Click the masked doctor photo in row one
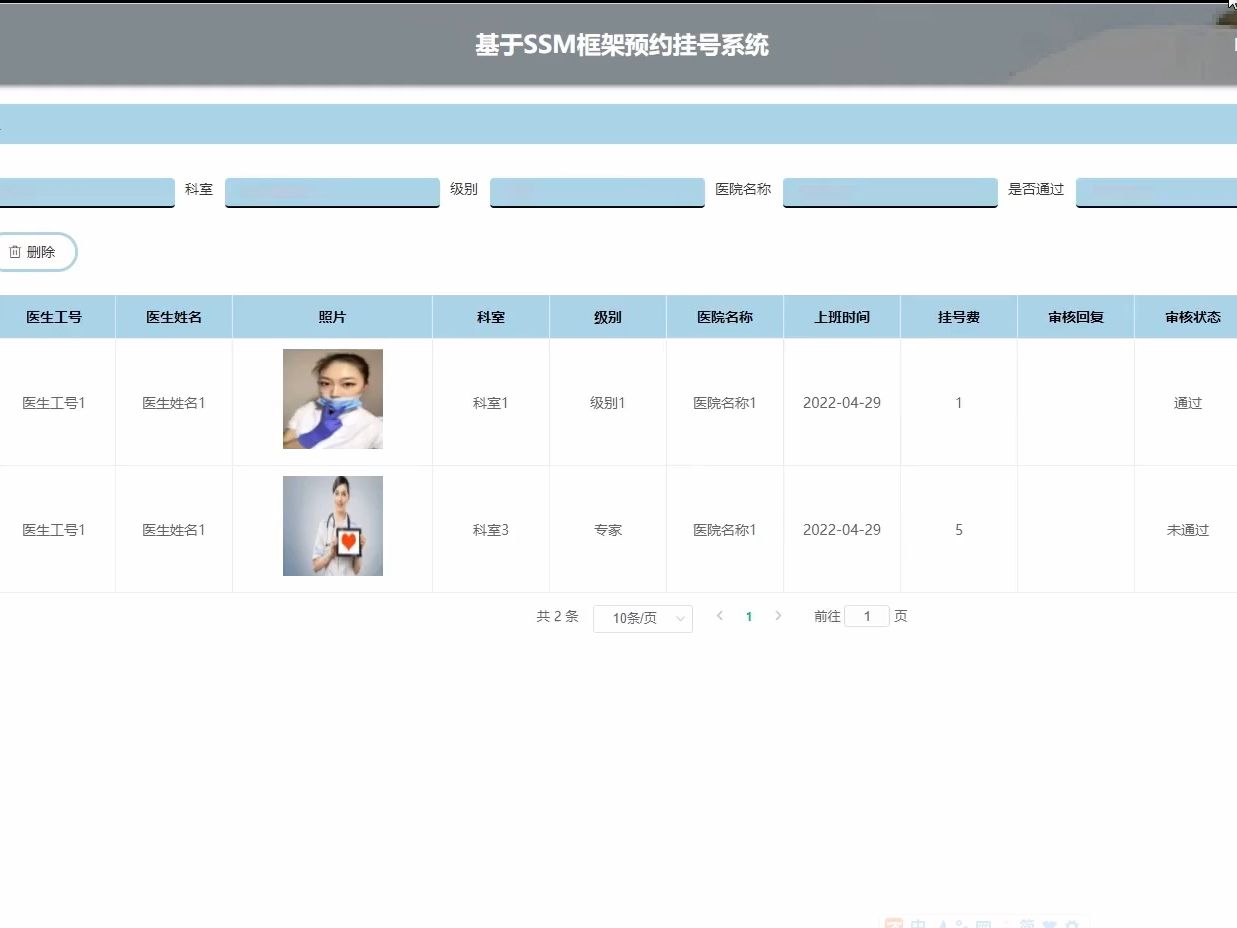This screenshot has height=928, width=1237. [332, 399]
